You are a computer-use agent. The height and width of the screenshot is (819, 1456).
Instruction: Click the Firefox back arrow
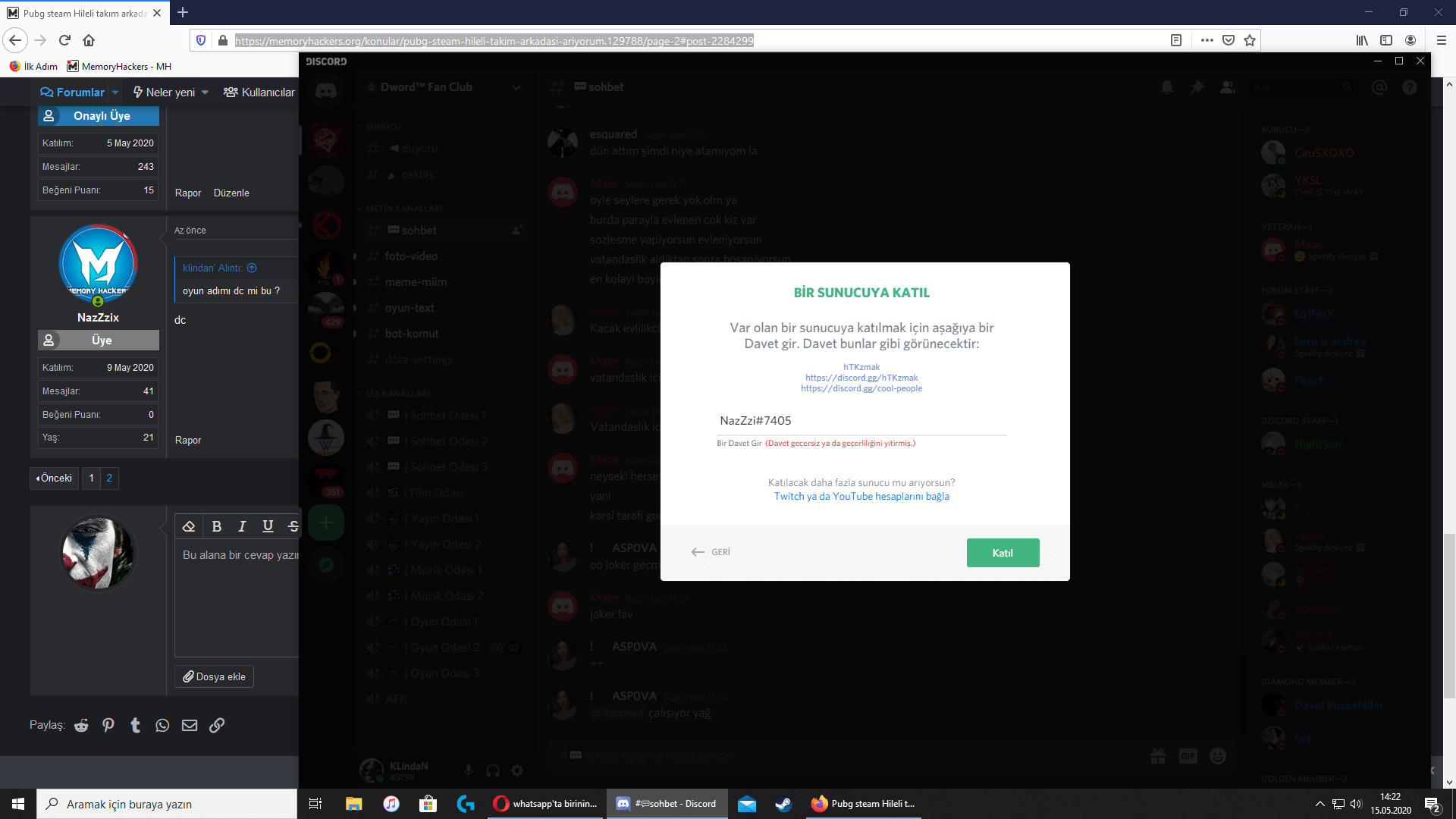tap(15, 40)
